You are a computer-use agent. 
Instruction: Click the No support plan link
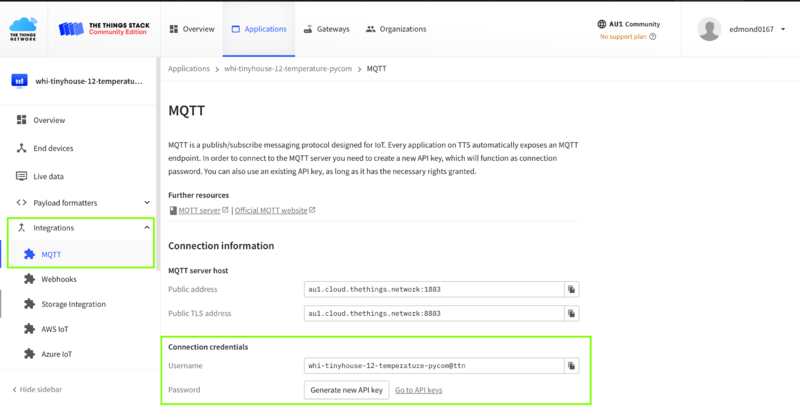coord(623,37)
